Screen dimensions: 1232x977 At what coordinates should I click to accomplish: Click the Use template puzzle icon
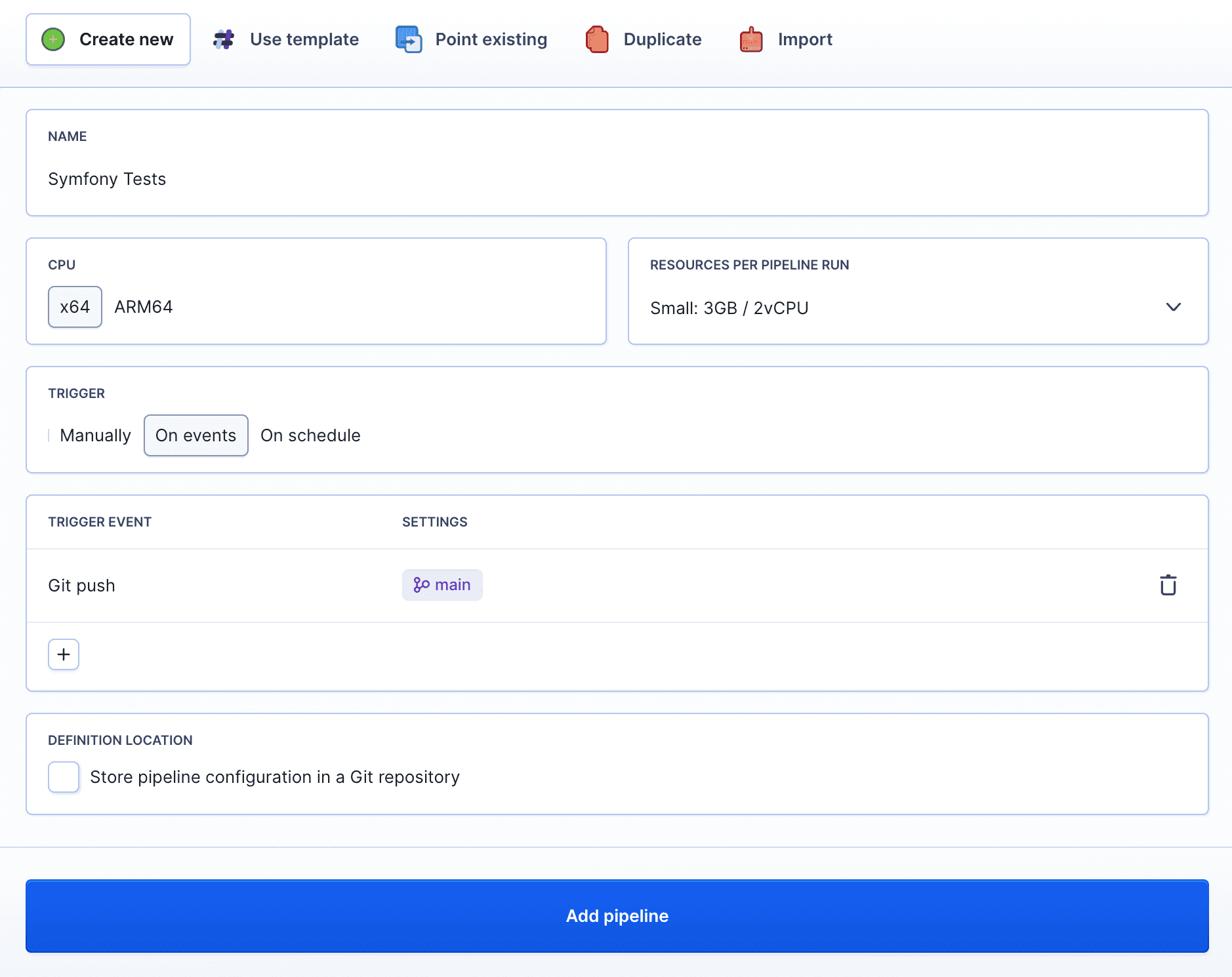224,39
